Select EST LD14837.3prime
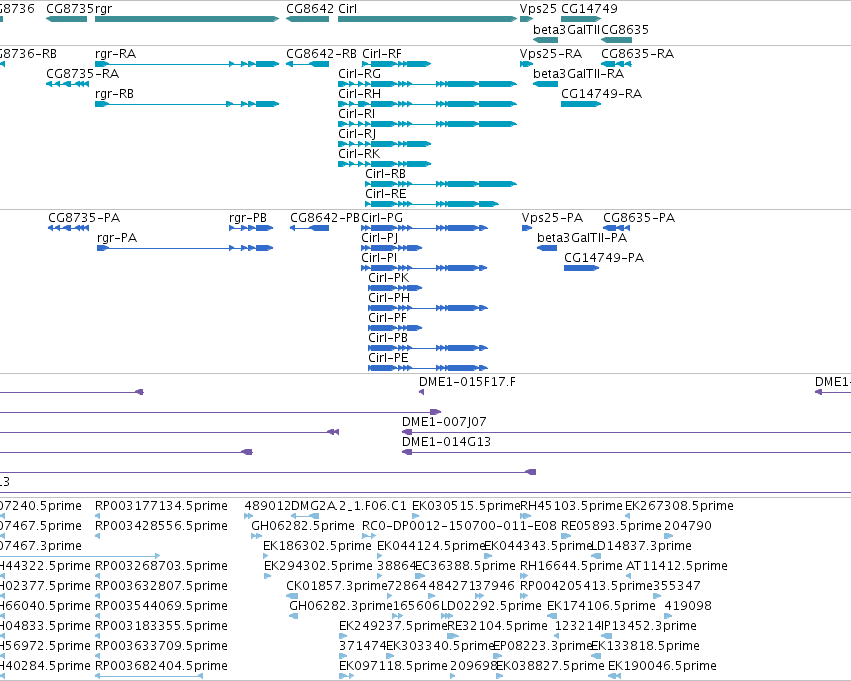This screenshot has width=851, height=681. coord(596,556)
